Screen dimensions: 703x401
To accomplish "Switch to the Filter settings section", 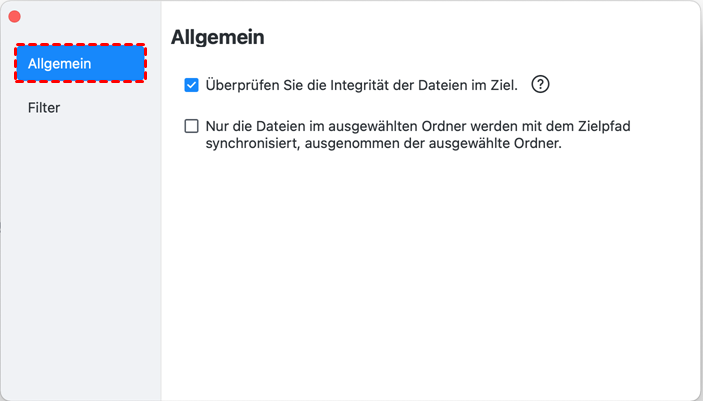I will point(44,107).
